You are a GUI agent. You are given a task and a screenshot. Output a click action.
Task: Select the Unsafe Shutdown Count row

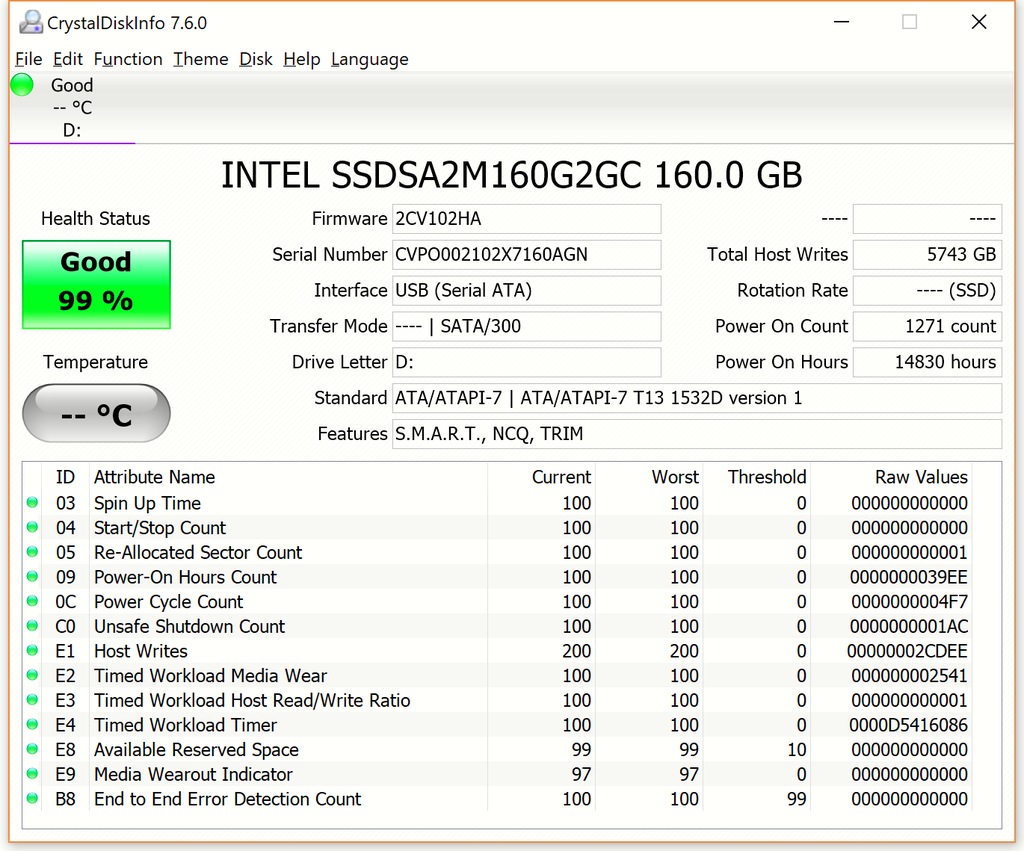498,626
